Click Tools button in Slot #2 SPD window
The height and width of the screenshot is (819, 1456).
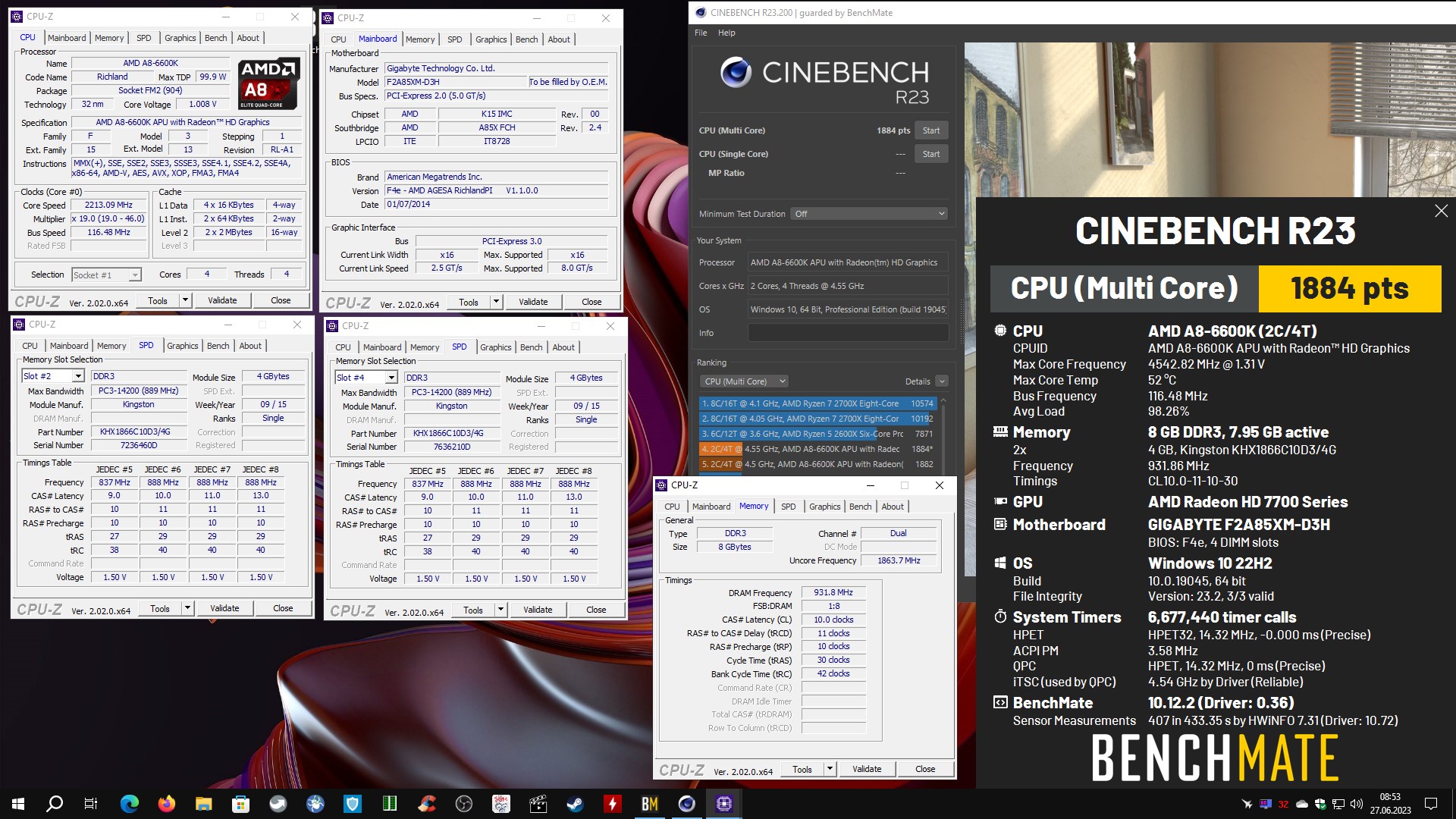coord(160,608)
